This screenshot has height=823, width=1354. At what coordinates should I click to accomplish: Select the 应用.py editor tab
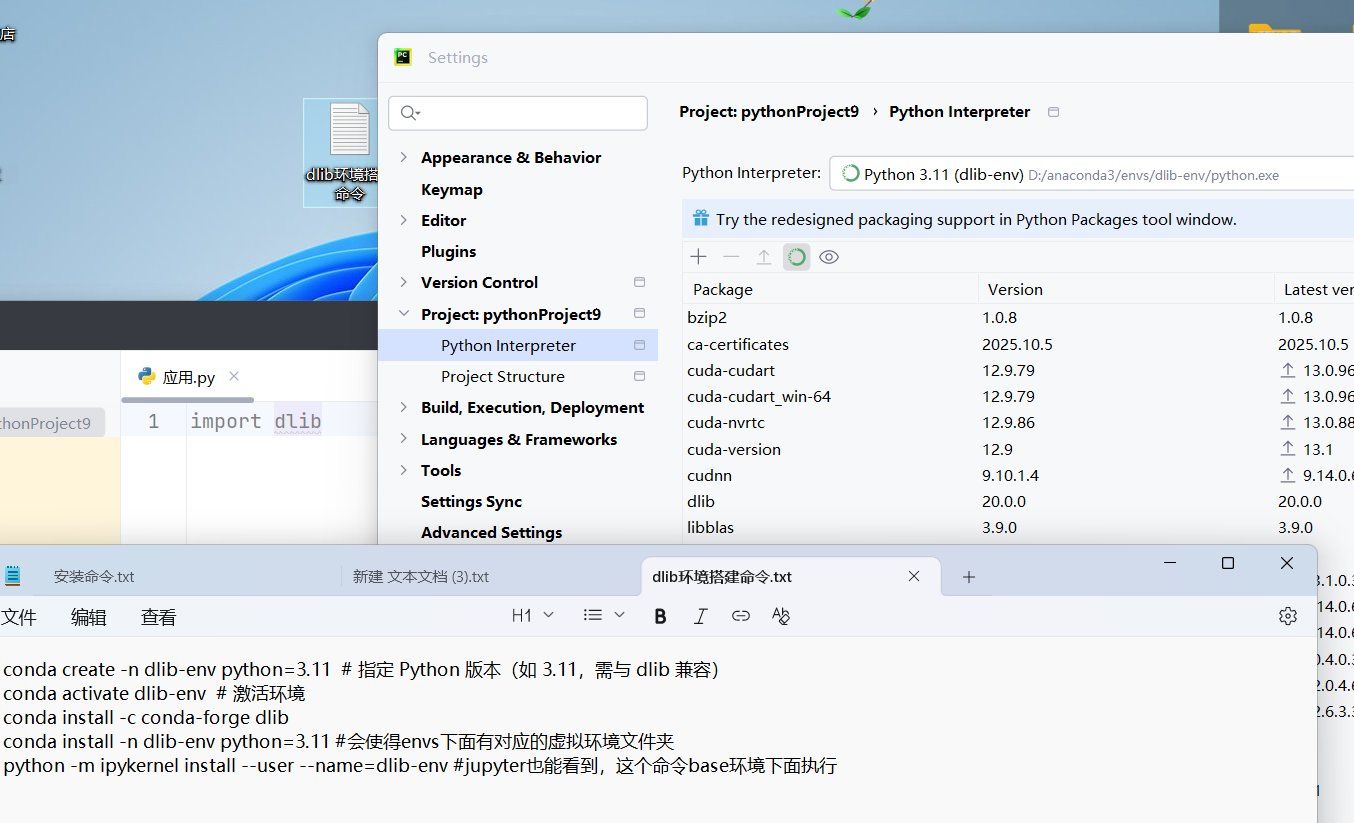[x=189, y=377]
